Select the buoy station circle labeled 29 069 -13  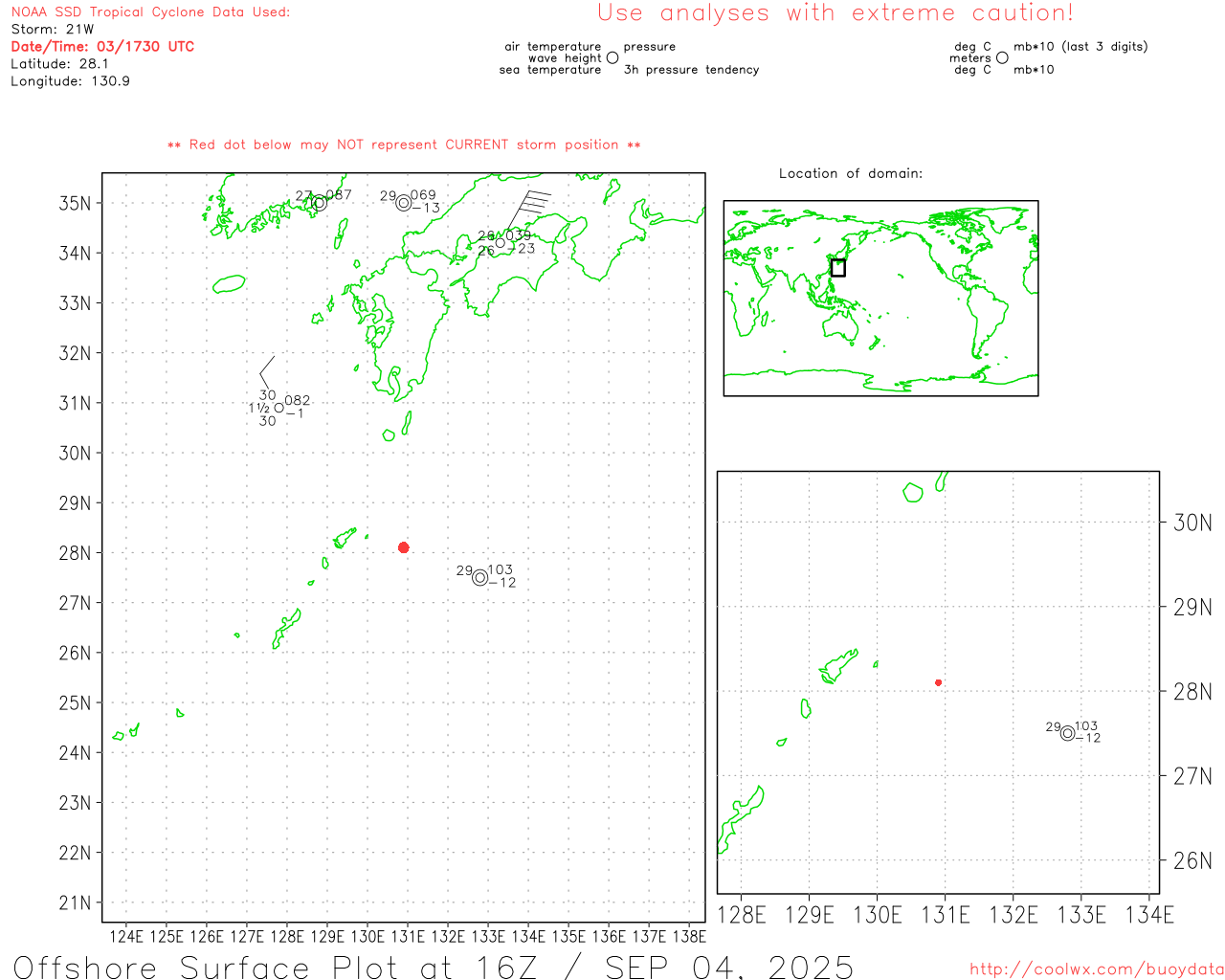tap(404, 203)
